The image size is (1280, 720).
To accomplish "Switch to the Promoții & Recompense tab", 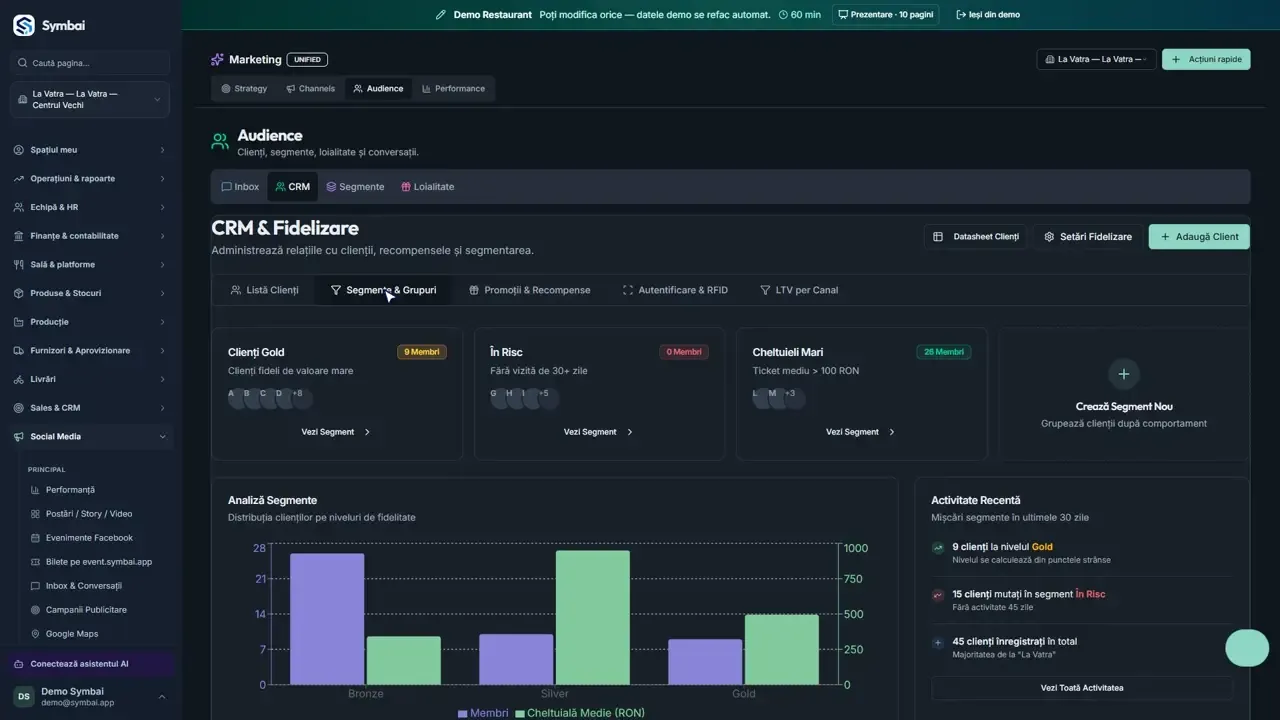I will tap(530, 290).
